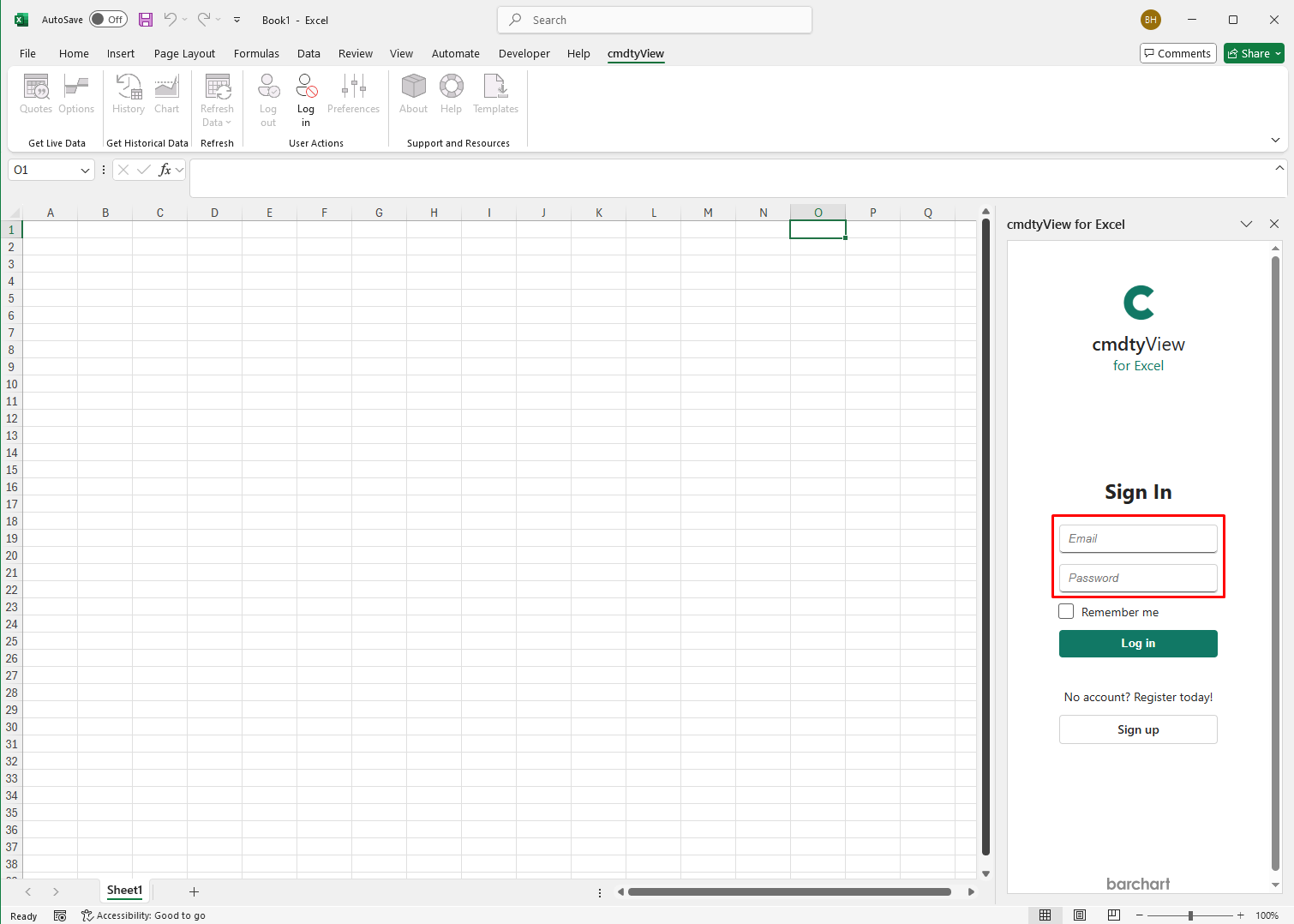Click the Enter checkmark in formula bar
1294x924 pixels.
tap(144, 170)
